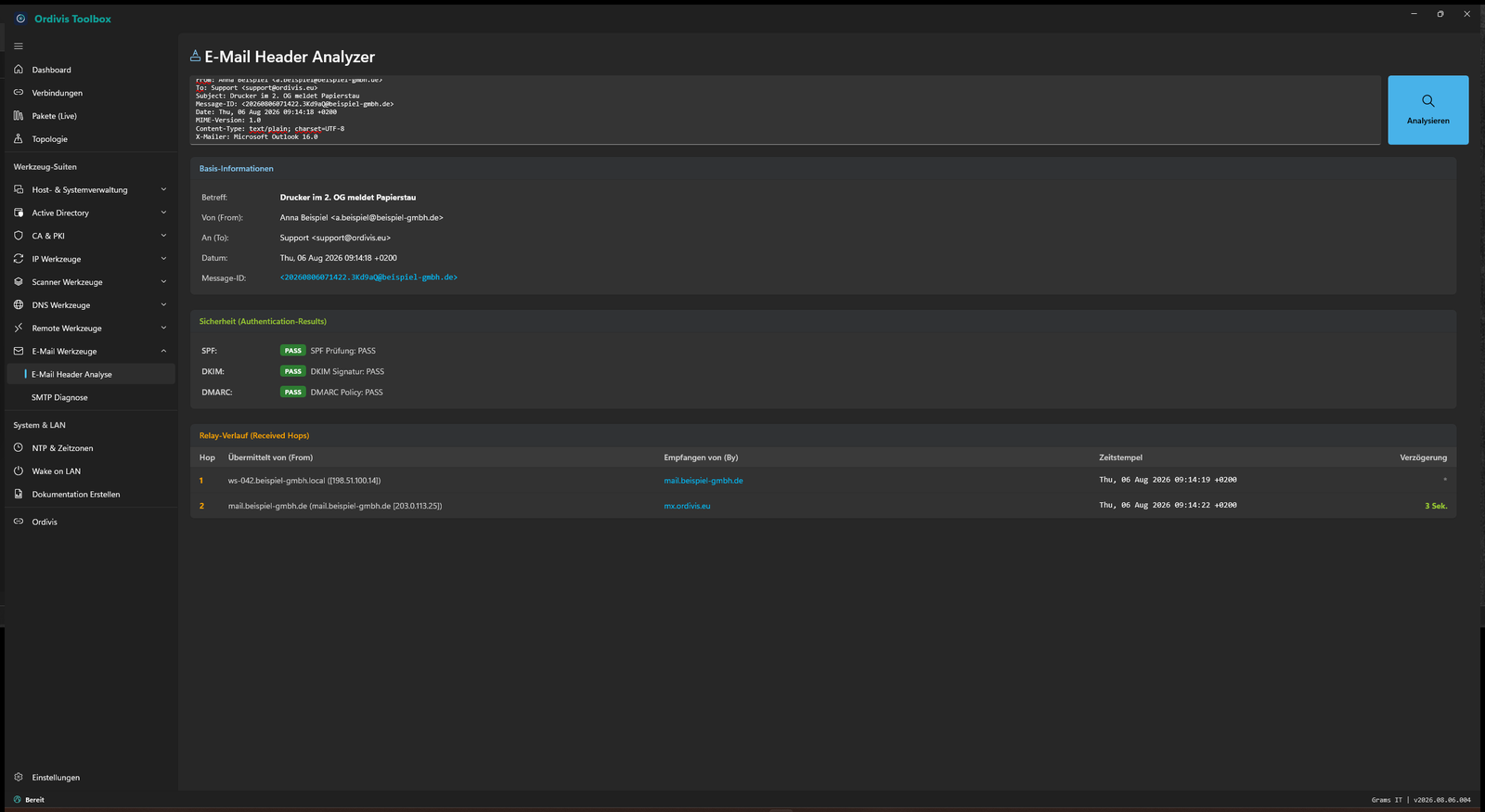
Task: Click the version v2026.08.06.004 text
Action: [1442, 800]
